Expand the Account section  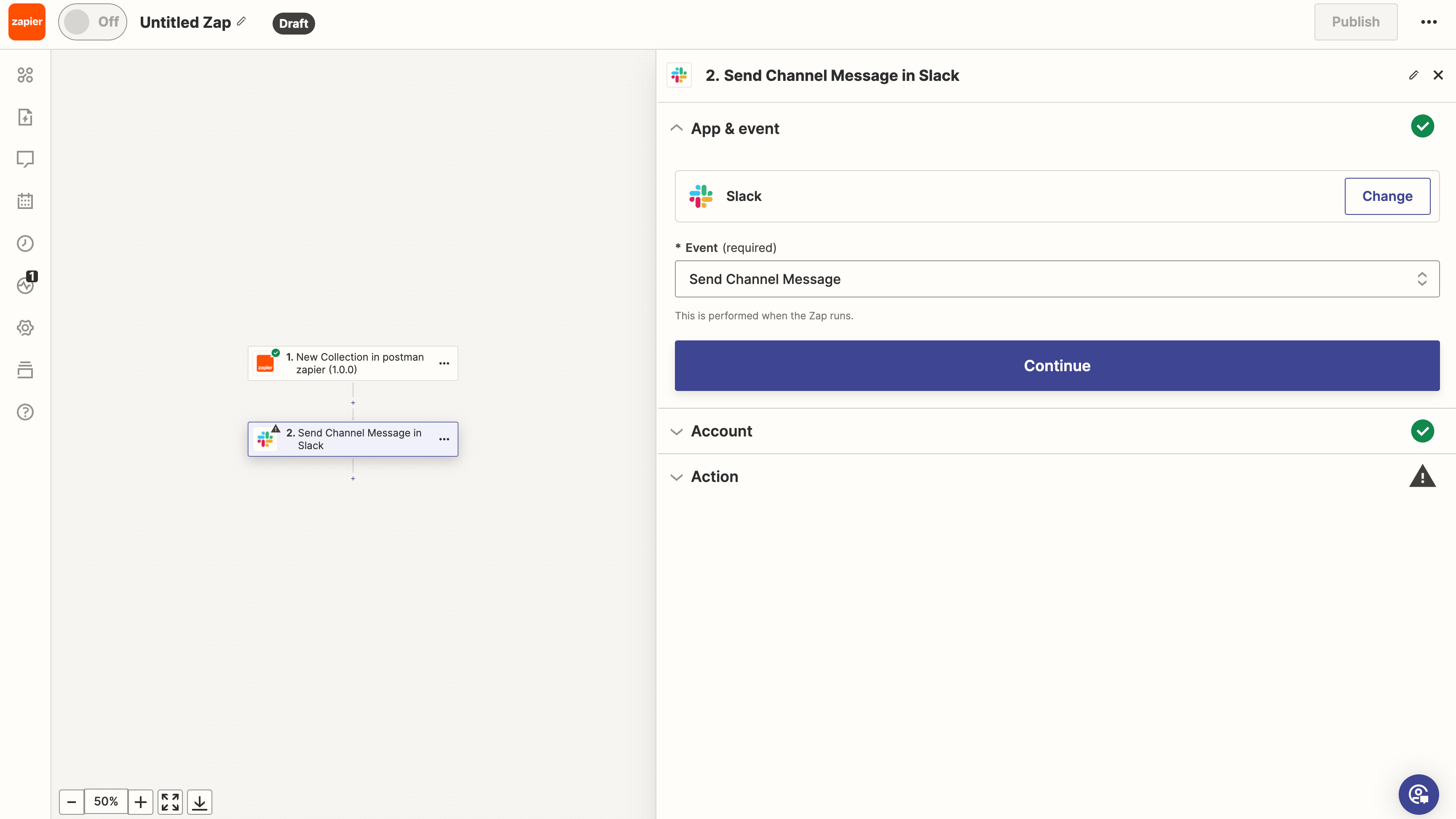(721, 431)
